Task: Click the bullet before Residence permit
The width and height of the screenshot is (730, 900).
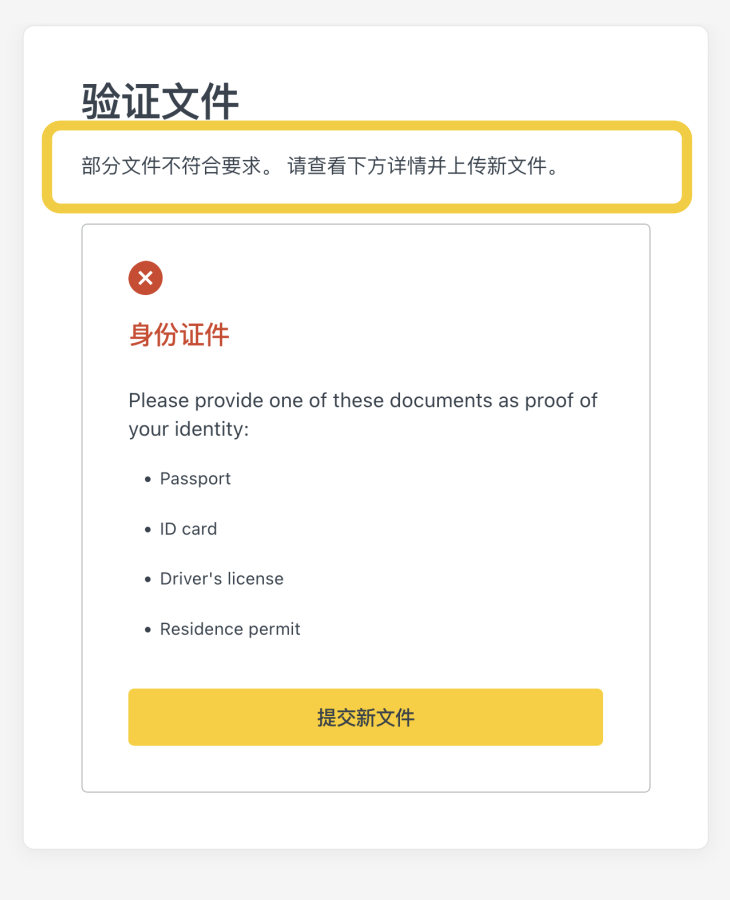Action: 148,630
